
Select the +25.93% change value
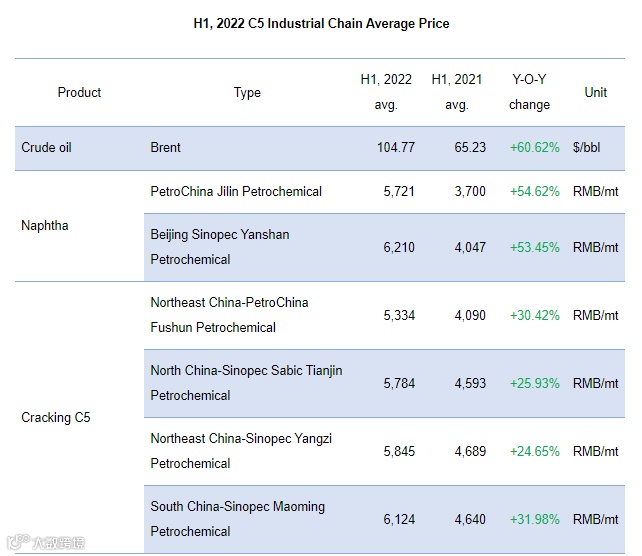pos(534,383)
